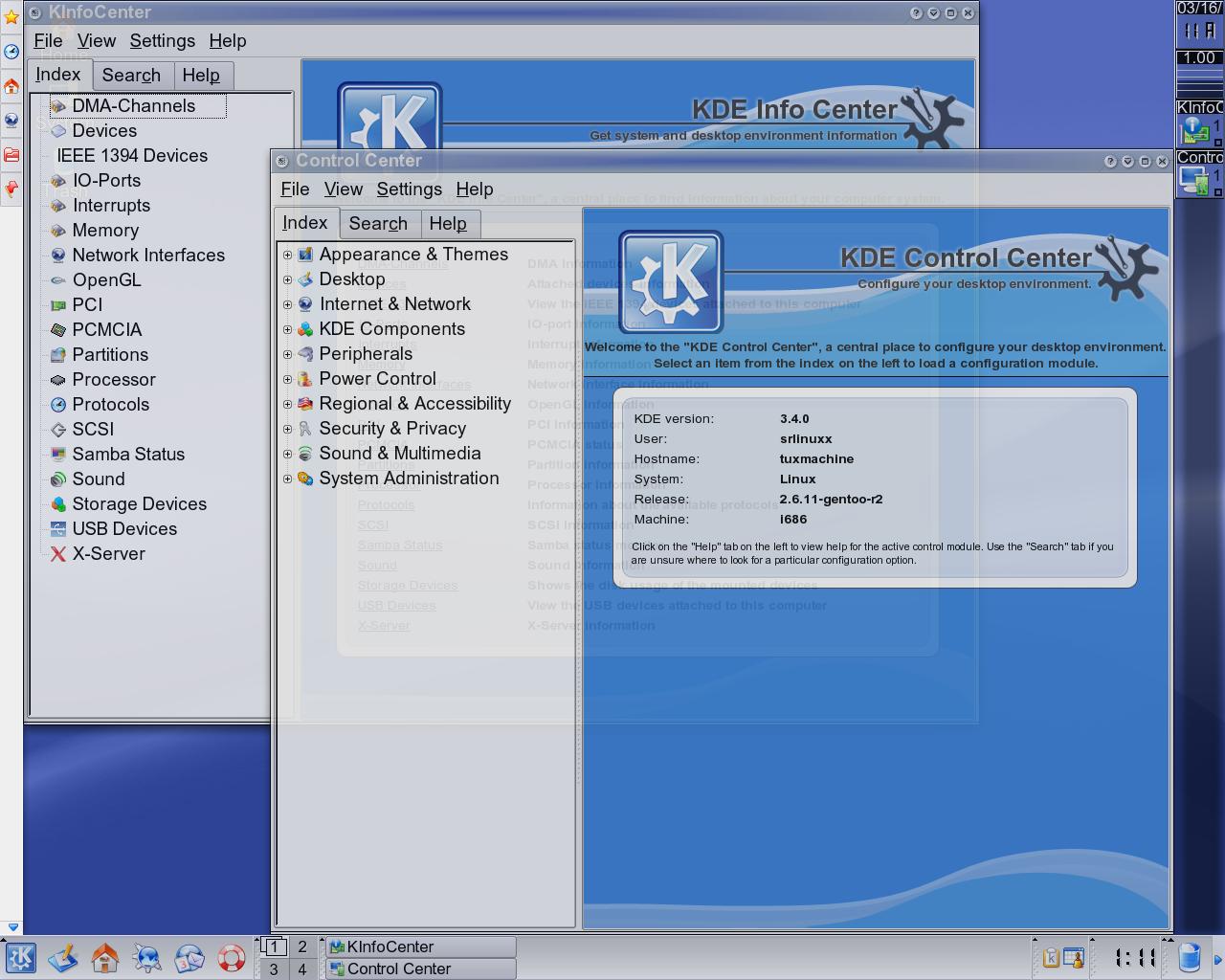This screenshot has height=980, width=1225.
Task: Open the Home folder from the bottom panel
Action: click(104, 957)
